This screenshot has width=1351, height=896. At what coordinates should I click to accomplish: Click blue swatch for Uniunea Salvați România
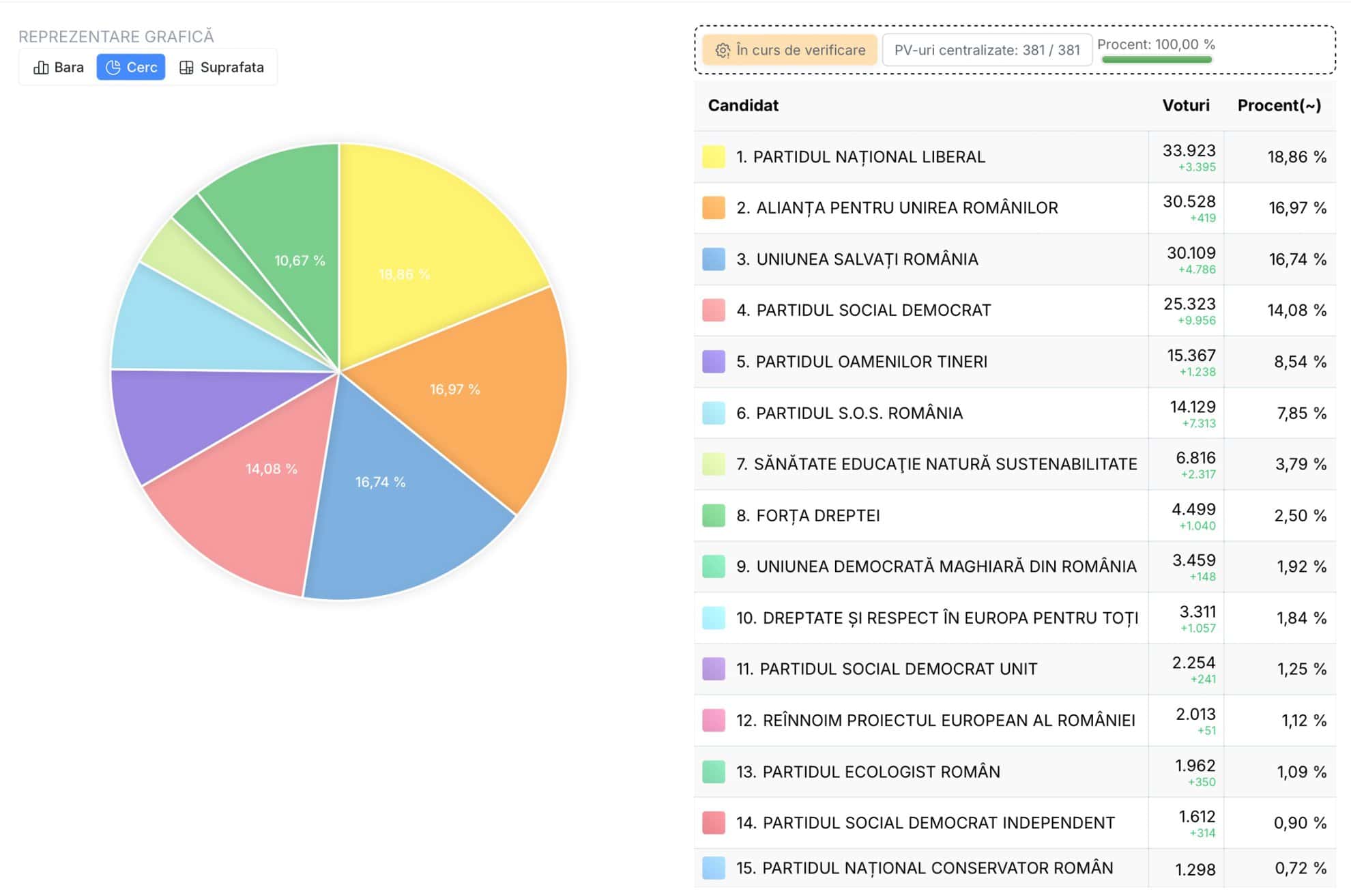(x=714, y=259)
